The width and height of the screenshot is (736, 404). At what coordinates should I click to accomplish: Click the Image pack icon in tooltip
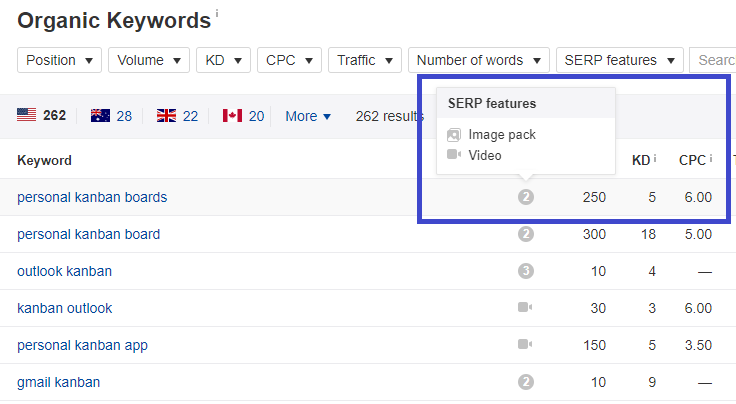click(454, 135)
